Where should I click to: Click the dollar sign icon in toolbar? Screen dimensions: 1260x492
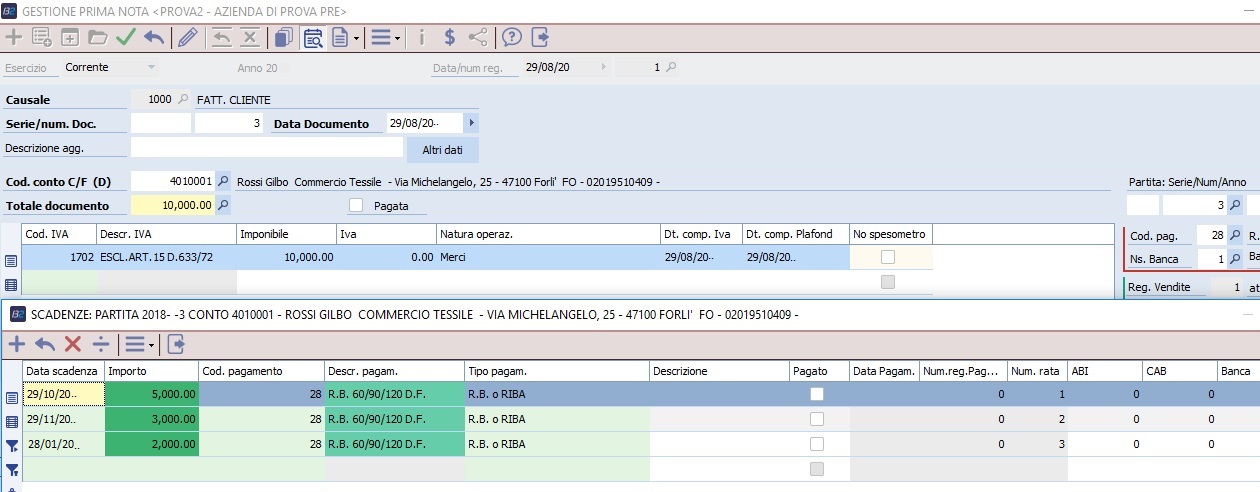[x=450, y=38]
